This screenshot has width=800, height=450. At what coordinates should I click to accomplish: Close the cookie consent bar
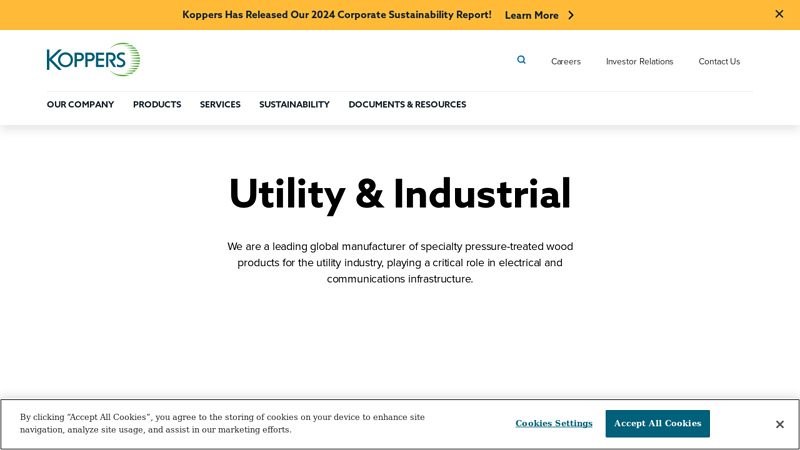780,424
